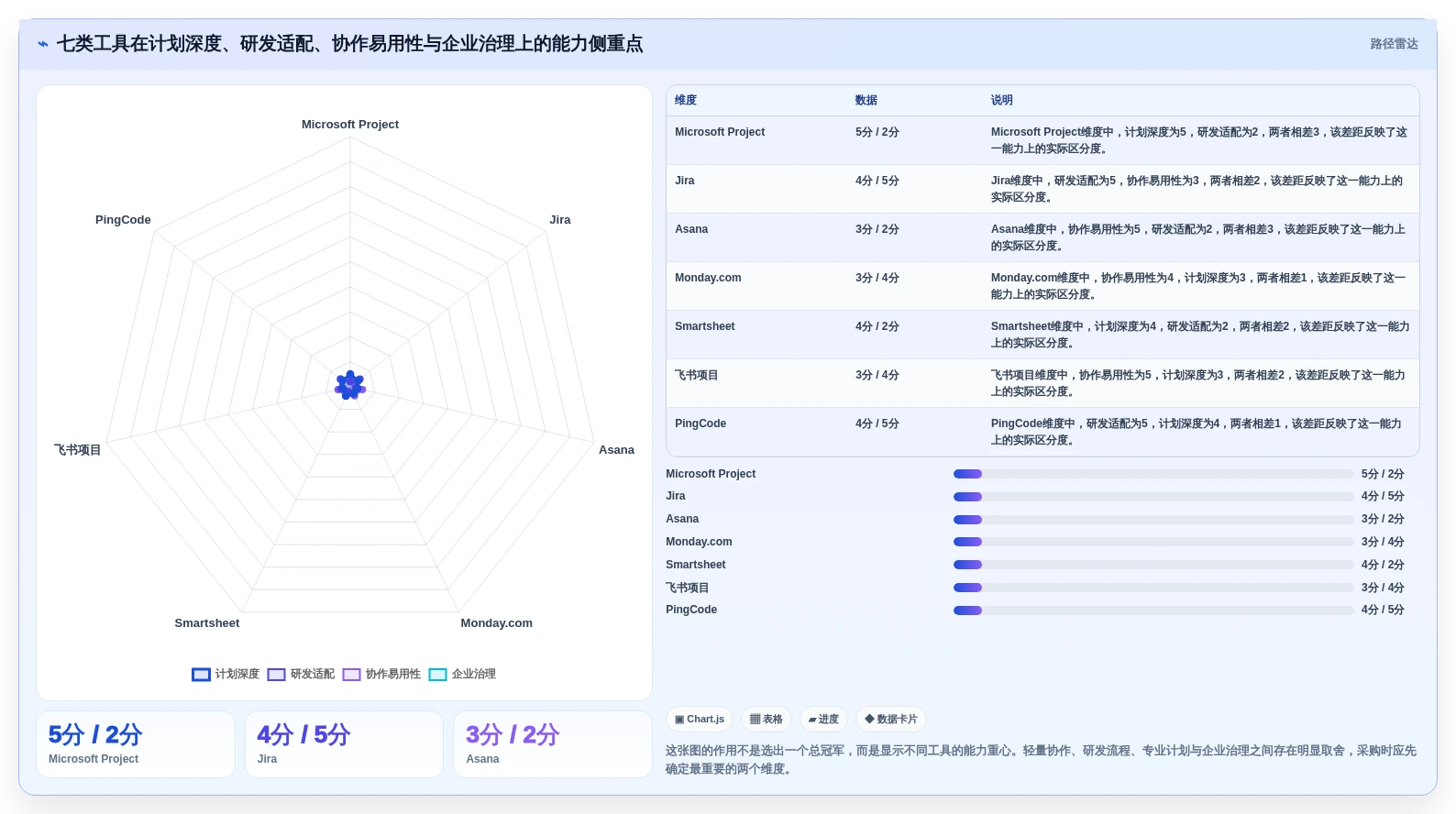
Task: Select the Monday.com table row name
Action: pyautogui.click(x=708, y=278)
